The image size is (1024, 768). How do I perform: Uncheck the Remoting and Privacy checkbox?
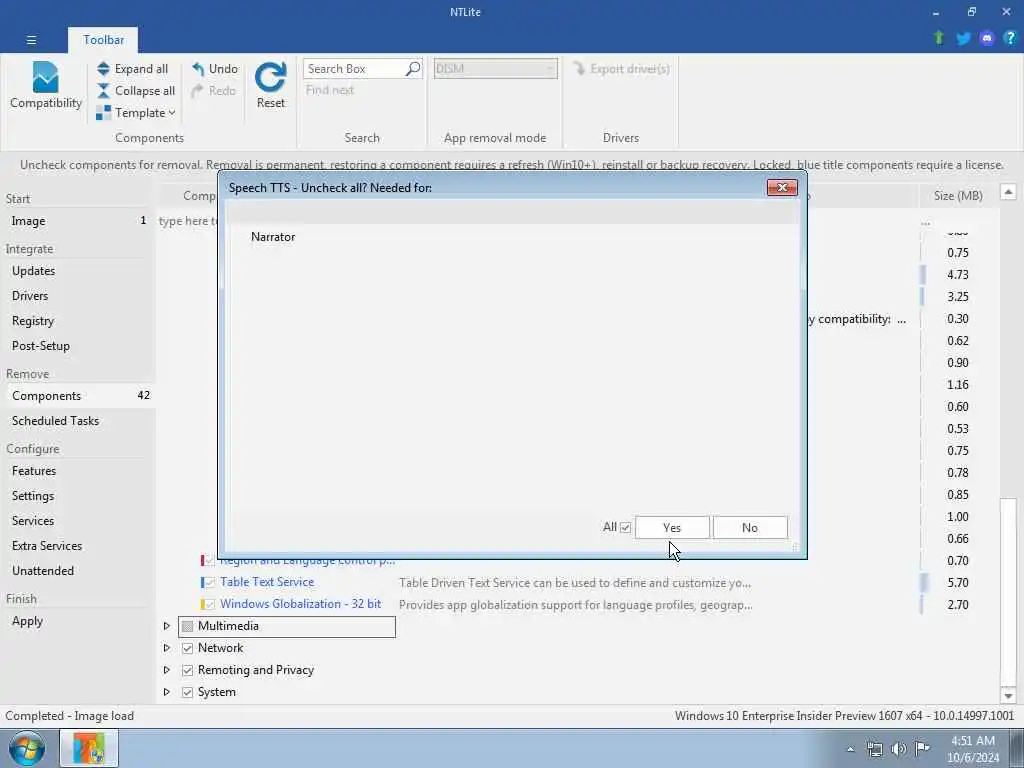click(x=187, y=671)
